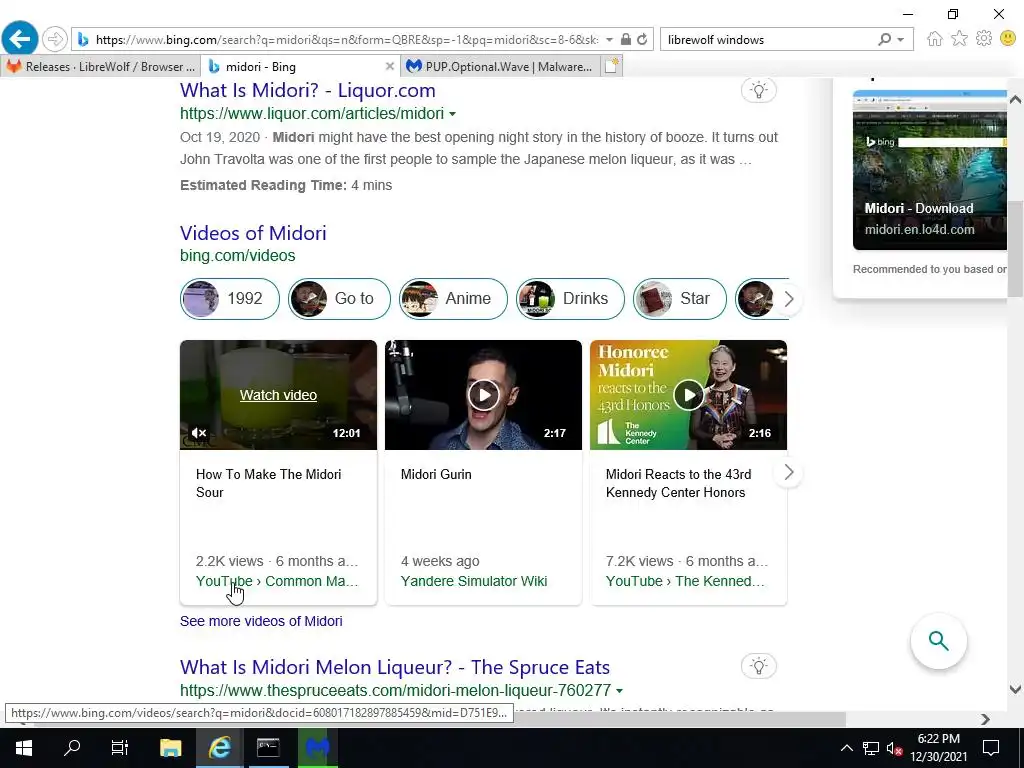This screenshot has height=768, width=1024.
Task: Expand the liquor.com URL dropdown arrow
Action: 453,114
